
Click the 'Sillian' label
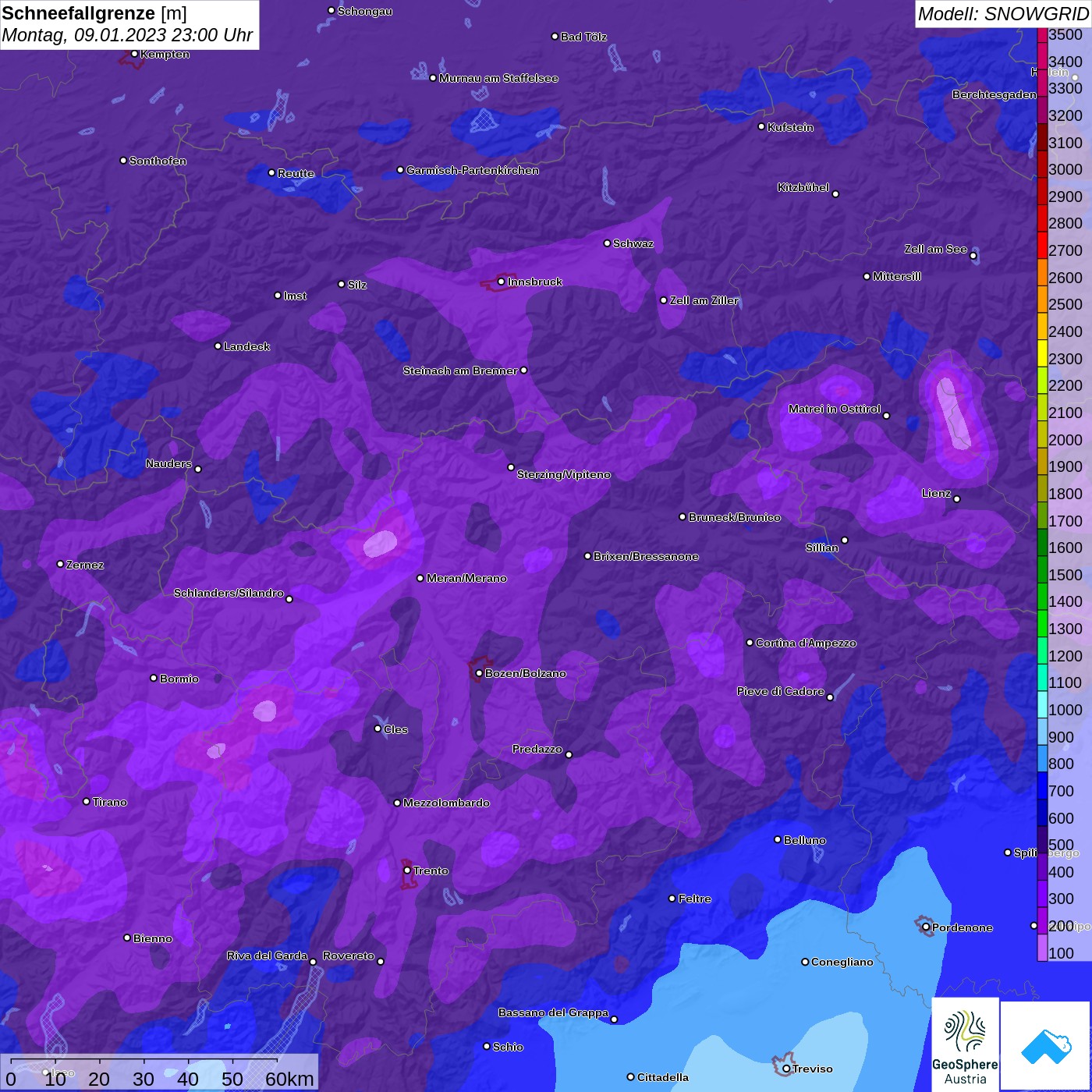click(822, 548)
